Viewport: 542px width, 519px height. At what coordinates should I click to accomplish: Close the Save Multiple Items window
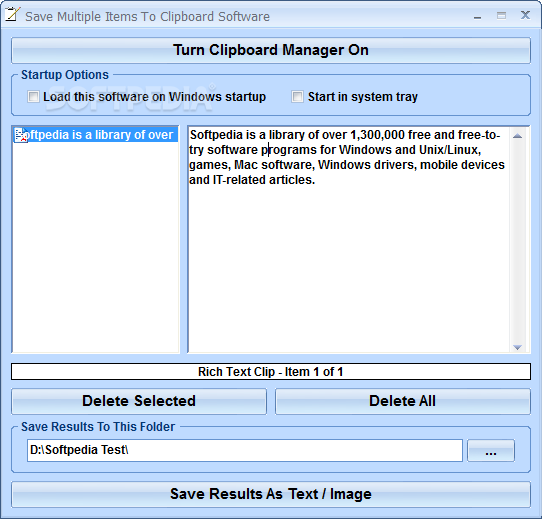[x=525, y=15]
